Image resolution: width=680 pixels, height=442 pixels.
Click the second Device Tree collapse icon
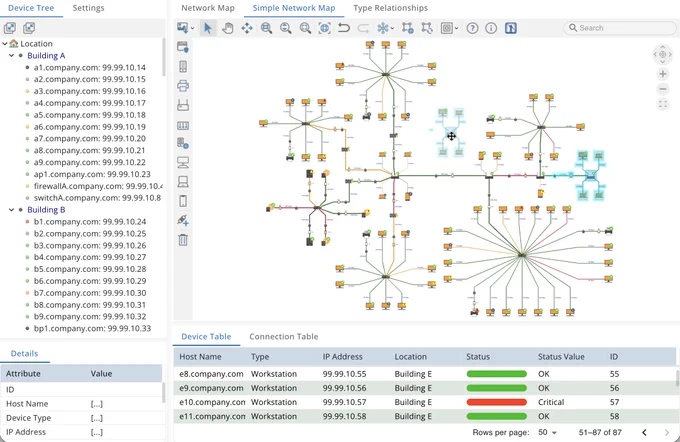[29, 28]
